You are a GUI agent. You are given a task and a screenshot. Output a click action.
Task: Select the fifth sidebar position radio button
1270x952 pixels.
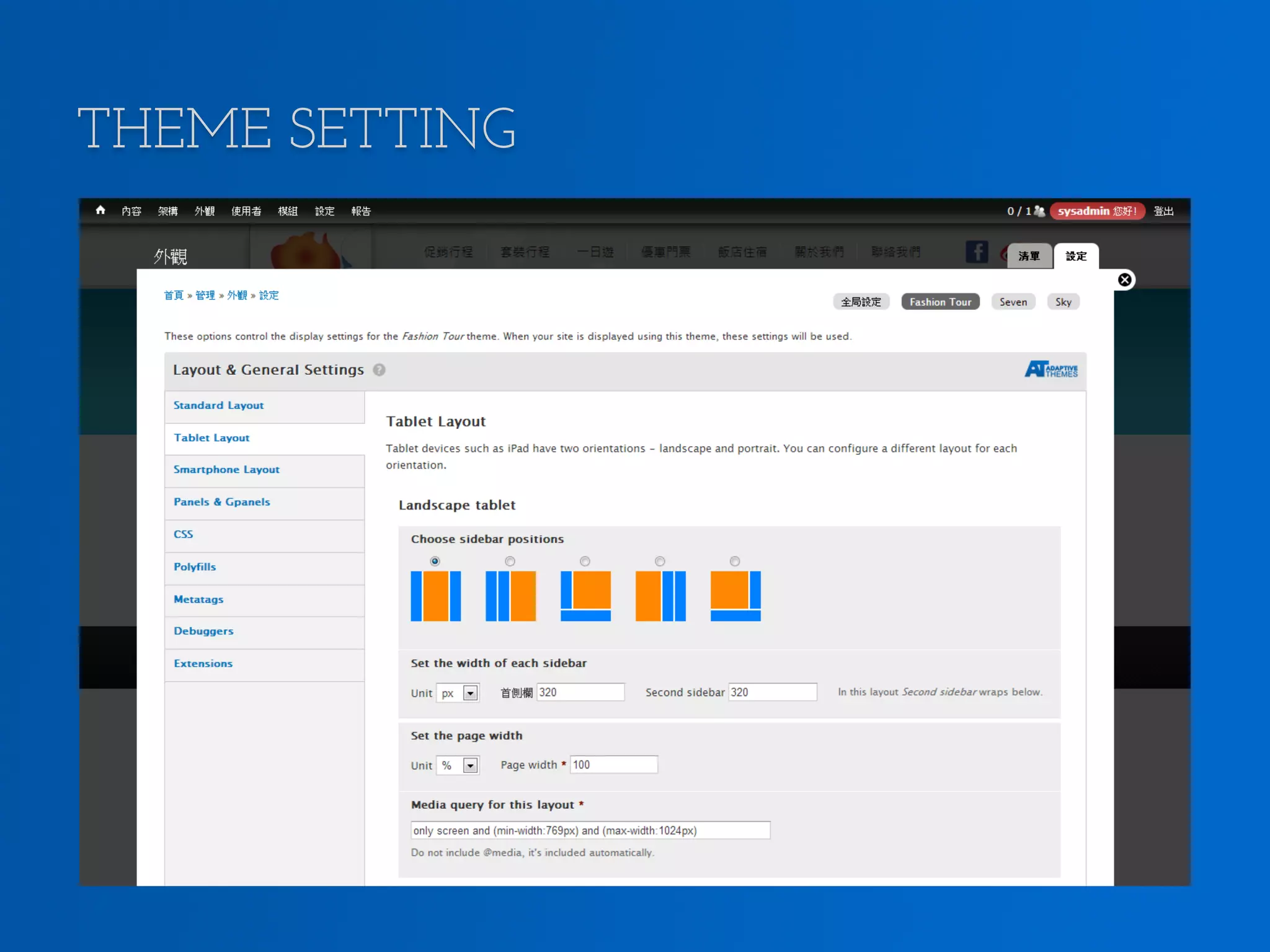coord(735,561)
